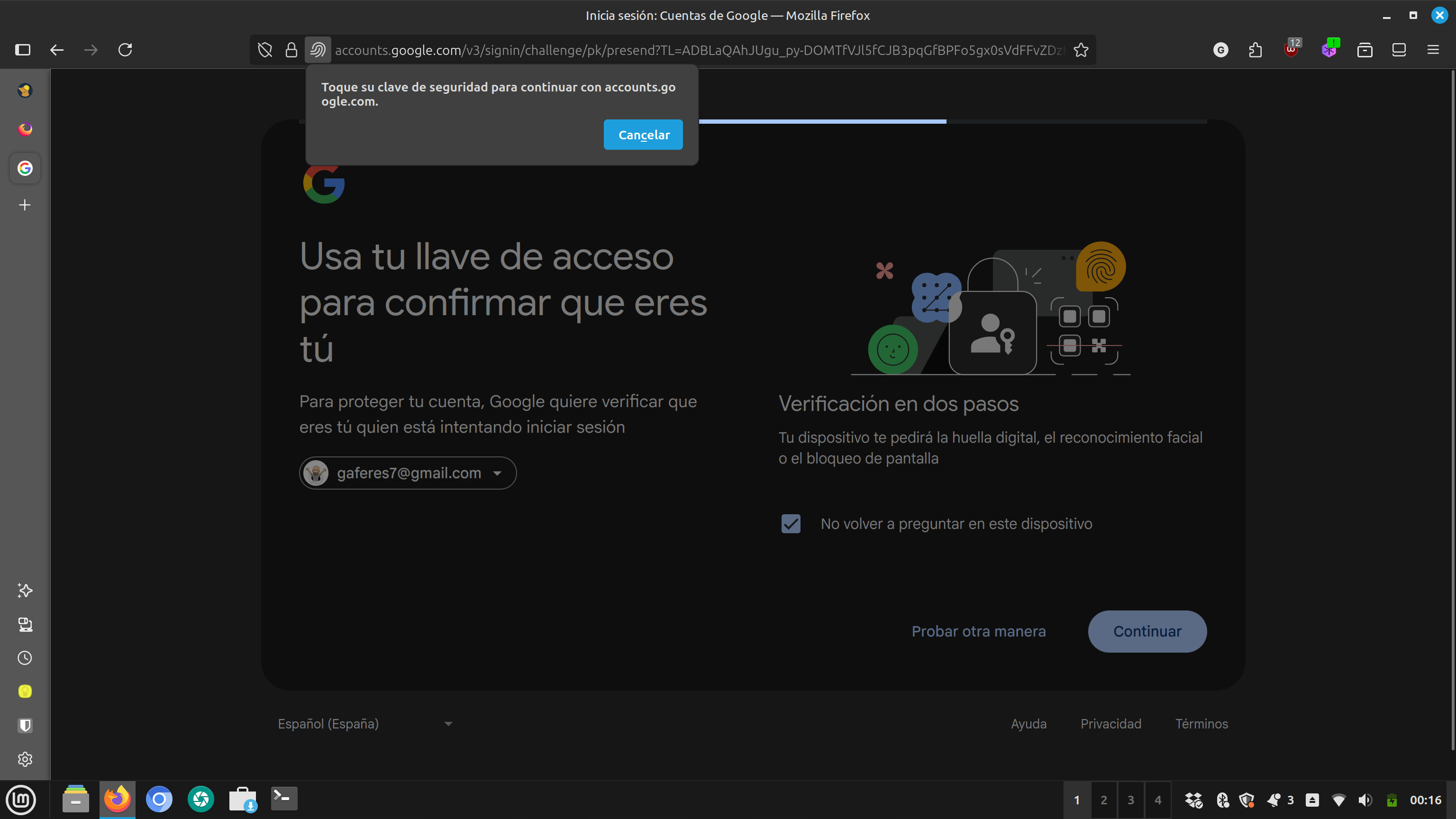
Task: Open the clock showing 00:16
Action: point(1425,800)
